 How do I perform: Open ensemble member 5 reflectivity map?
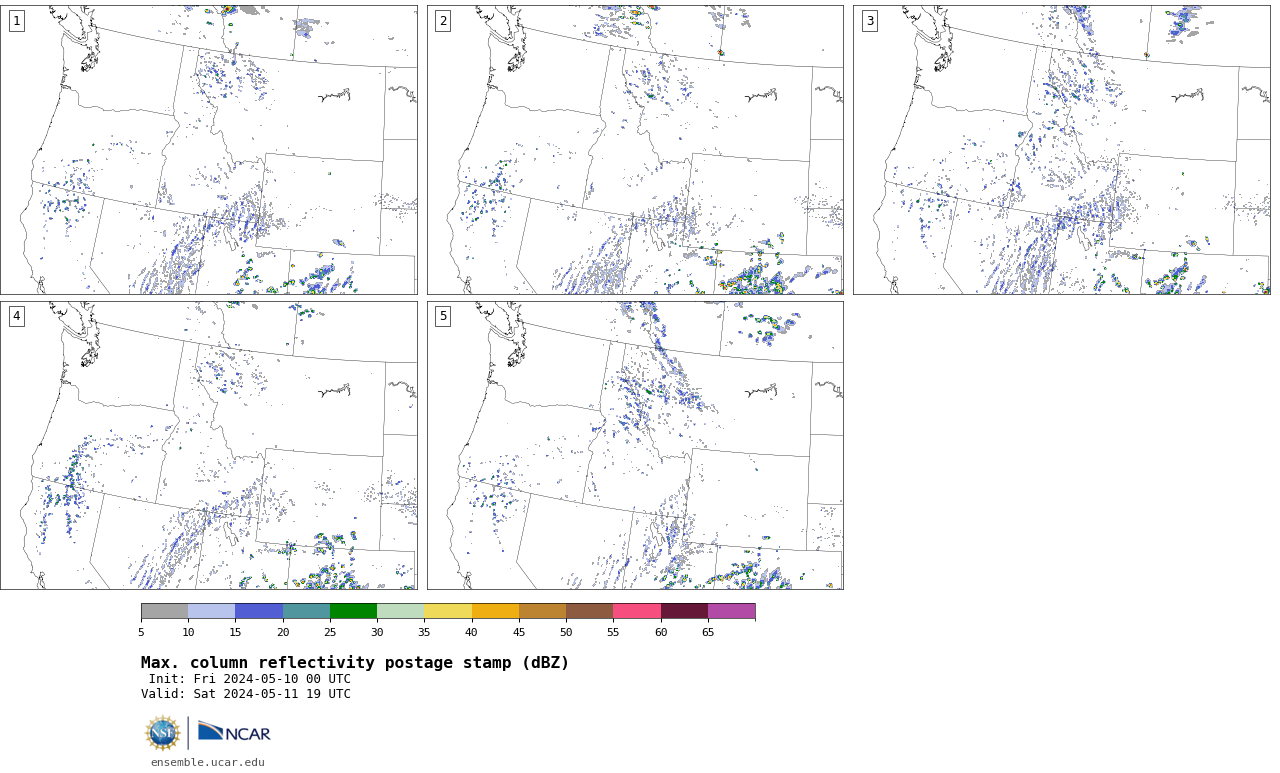point(635,445)
